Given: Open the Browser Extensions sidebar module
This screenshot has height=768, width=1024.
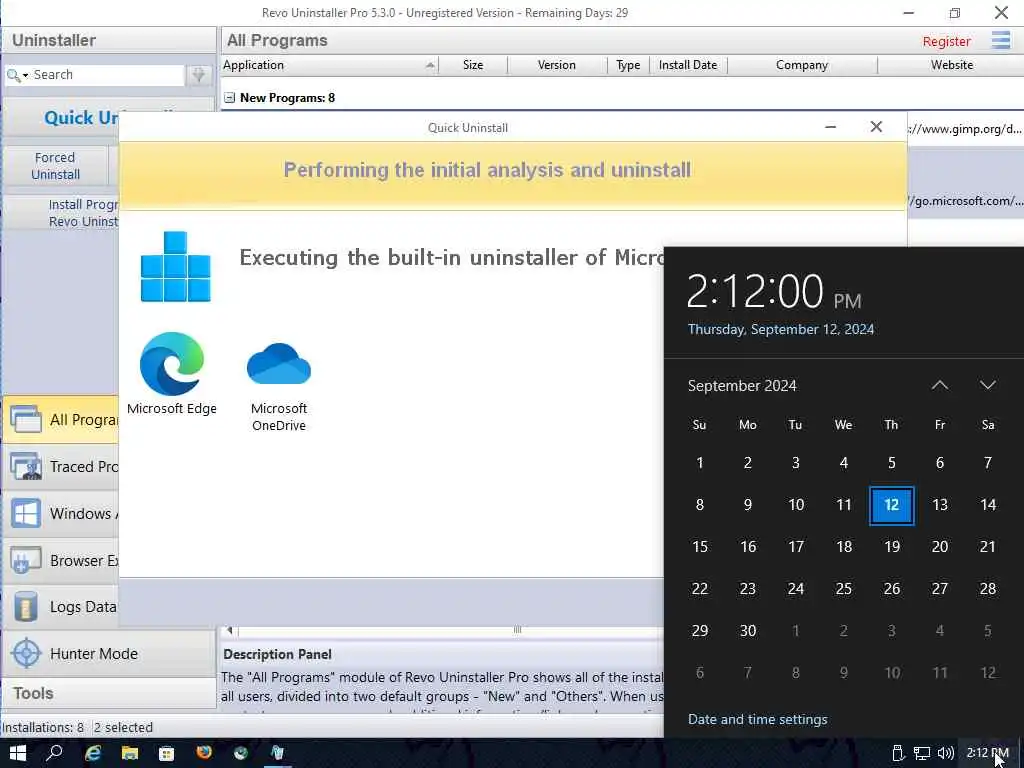Looking at the screenshot, I should pos(61,560).
